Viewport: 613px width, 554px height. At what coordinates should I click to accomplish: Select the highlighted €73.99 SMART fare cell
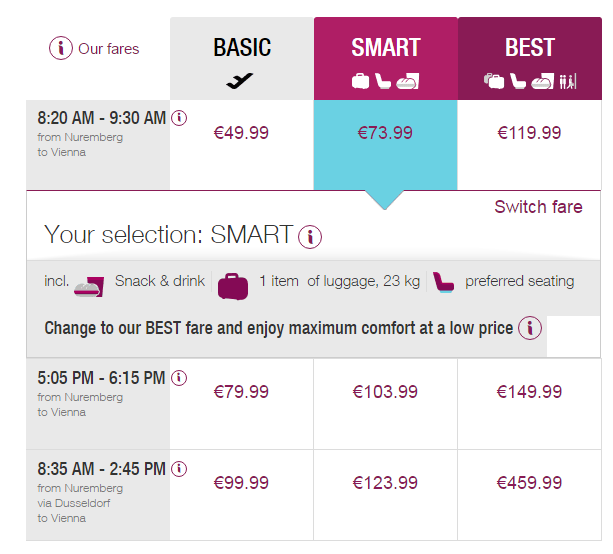pos(386,133)
